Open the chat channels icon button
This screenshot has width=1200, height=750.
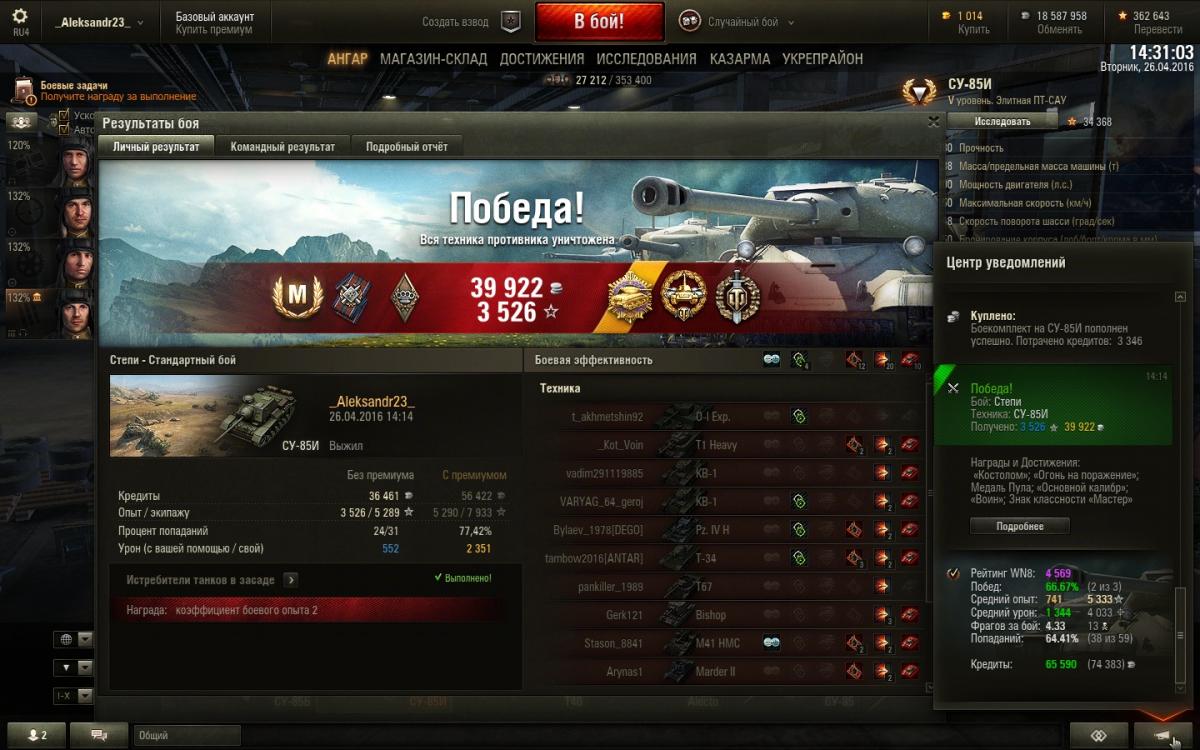[99, 735]
